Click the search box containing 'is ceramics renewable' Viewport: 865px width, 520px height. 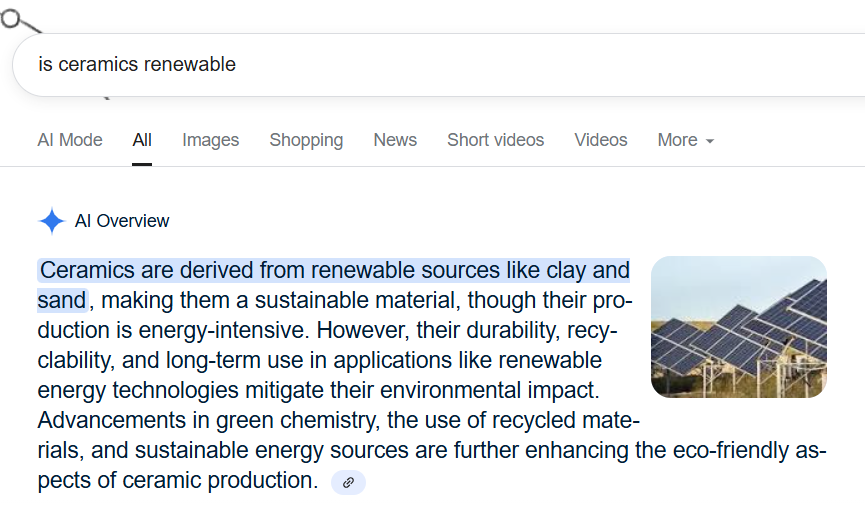point(400,65)
